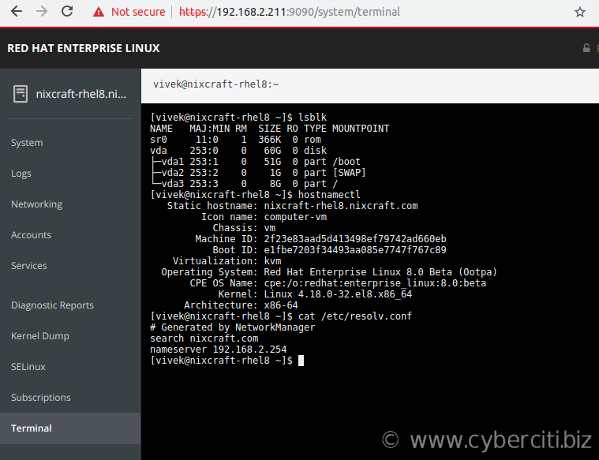Go back using browser back arrow
This screenshot has width=599, height=460.
(x=16, y=11)
